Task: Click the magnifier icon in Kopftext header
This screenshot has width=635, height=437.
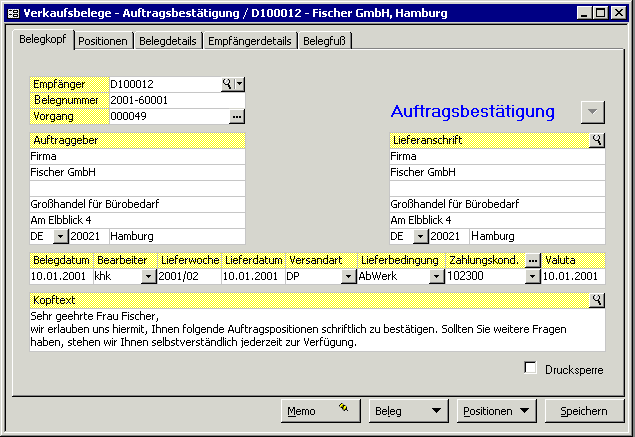Action: (x=597, y=300)
